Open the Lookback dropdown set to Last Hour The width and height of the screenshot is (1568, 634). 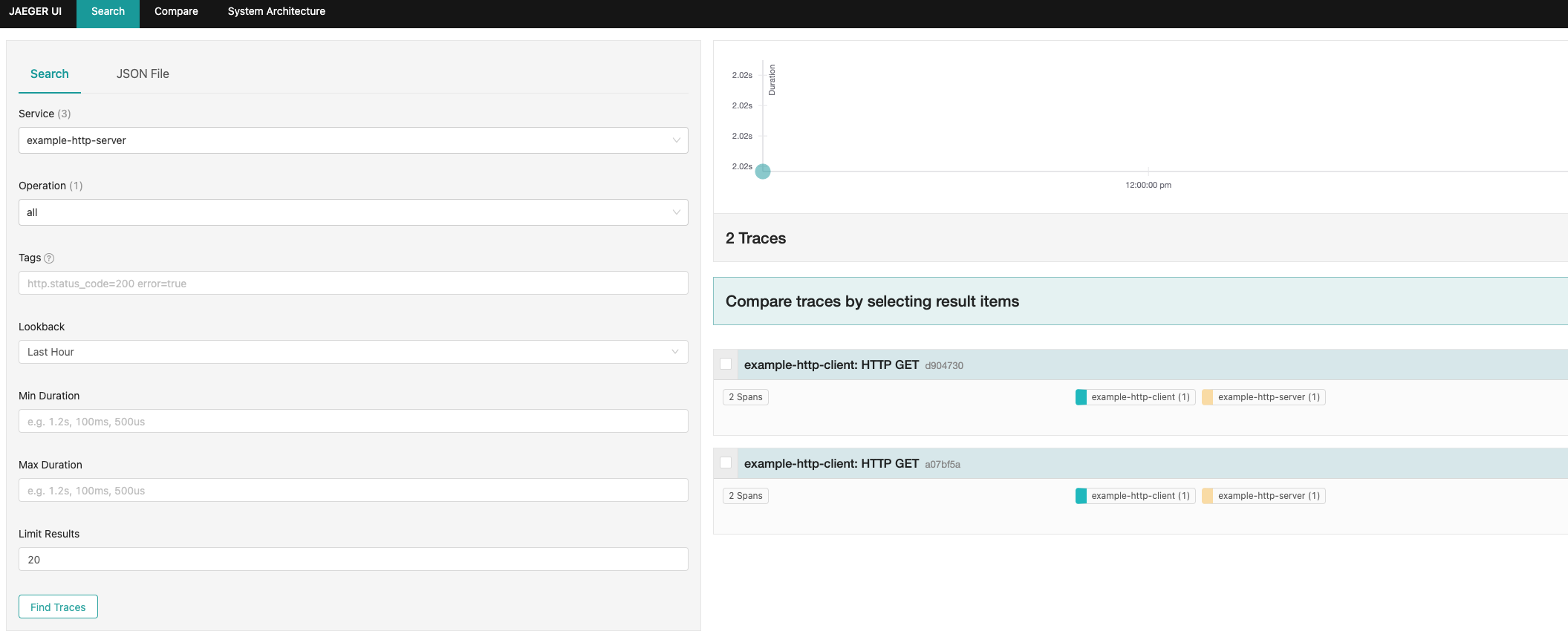(354, 352)
